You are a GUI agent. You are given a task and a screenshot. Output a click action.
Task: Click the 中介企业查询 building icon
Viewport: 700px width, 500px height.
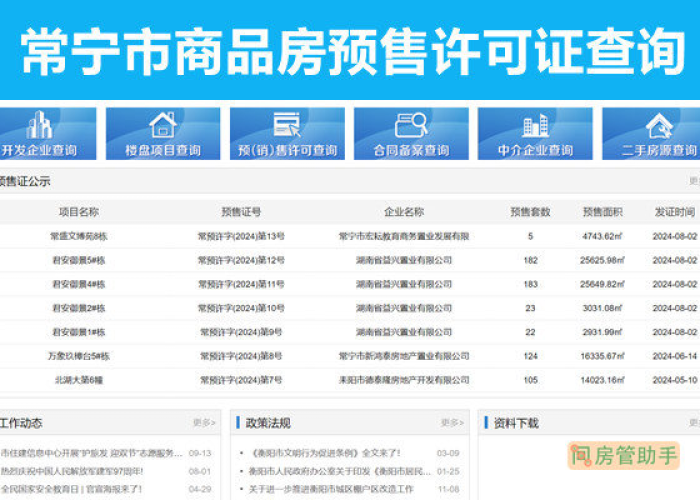coord(535,126)
